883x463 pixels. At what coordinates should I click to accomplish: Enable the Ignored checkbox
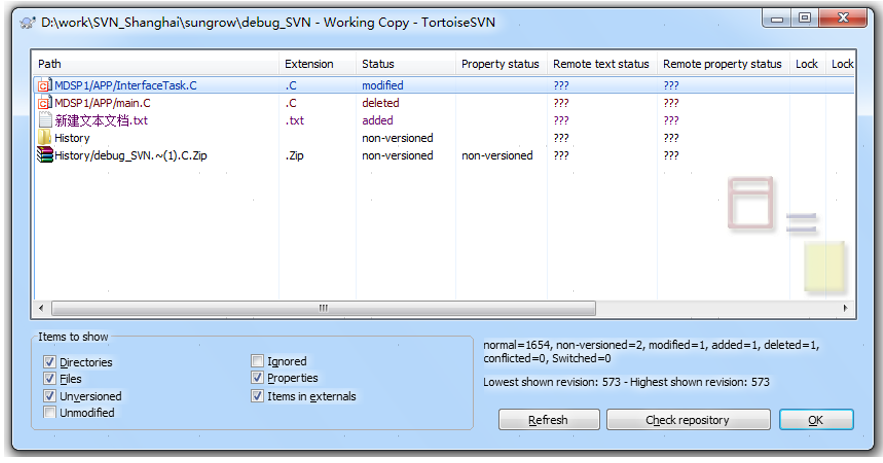(257, 361)
